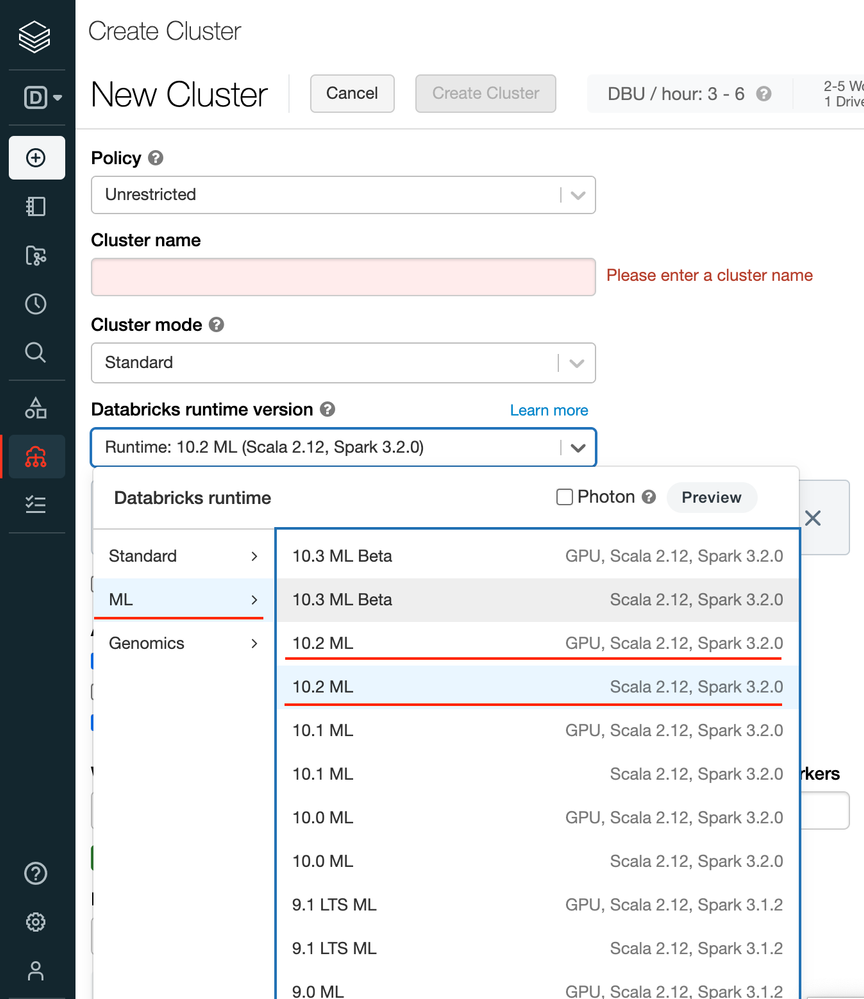Click the Help question mark in sidebar
The height and width of the screenshot is (999, 864).
tap(36, 873)
